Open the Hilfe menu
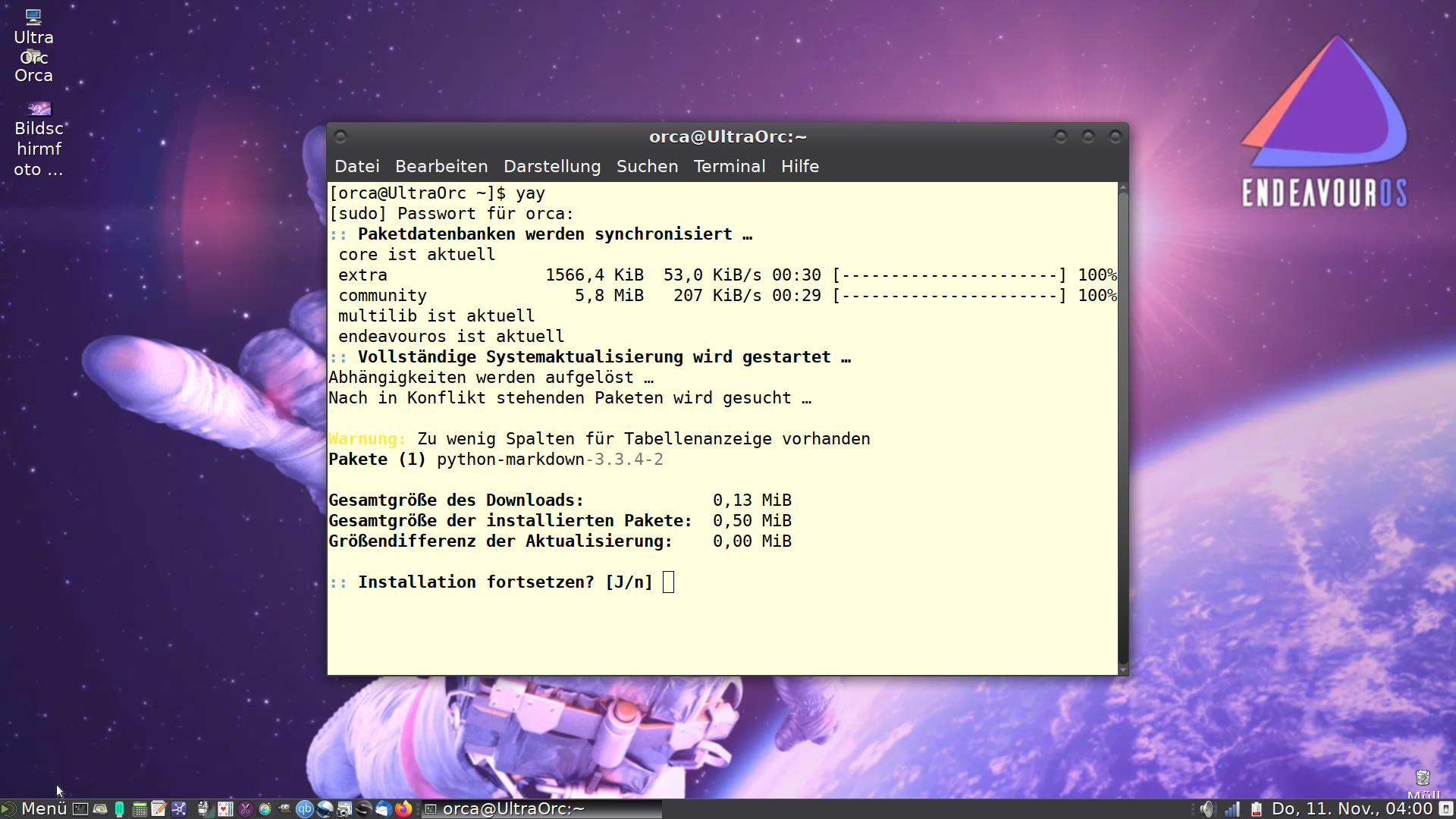The height and width of the screenshot is (819, 1456). [x=800, y=166]
